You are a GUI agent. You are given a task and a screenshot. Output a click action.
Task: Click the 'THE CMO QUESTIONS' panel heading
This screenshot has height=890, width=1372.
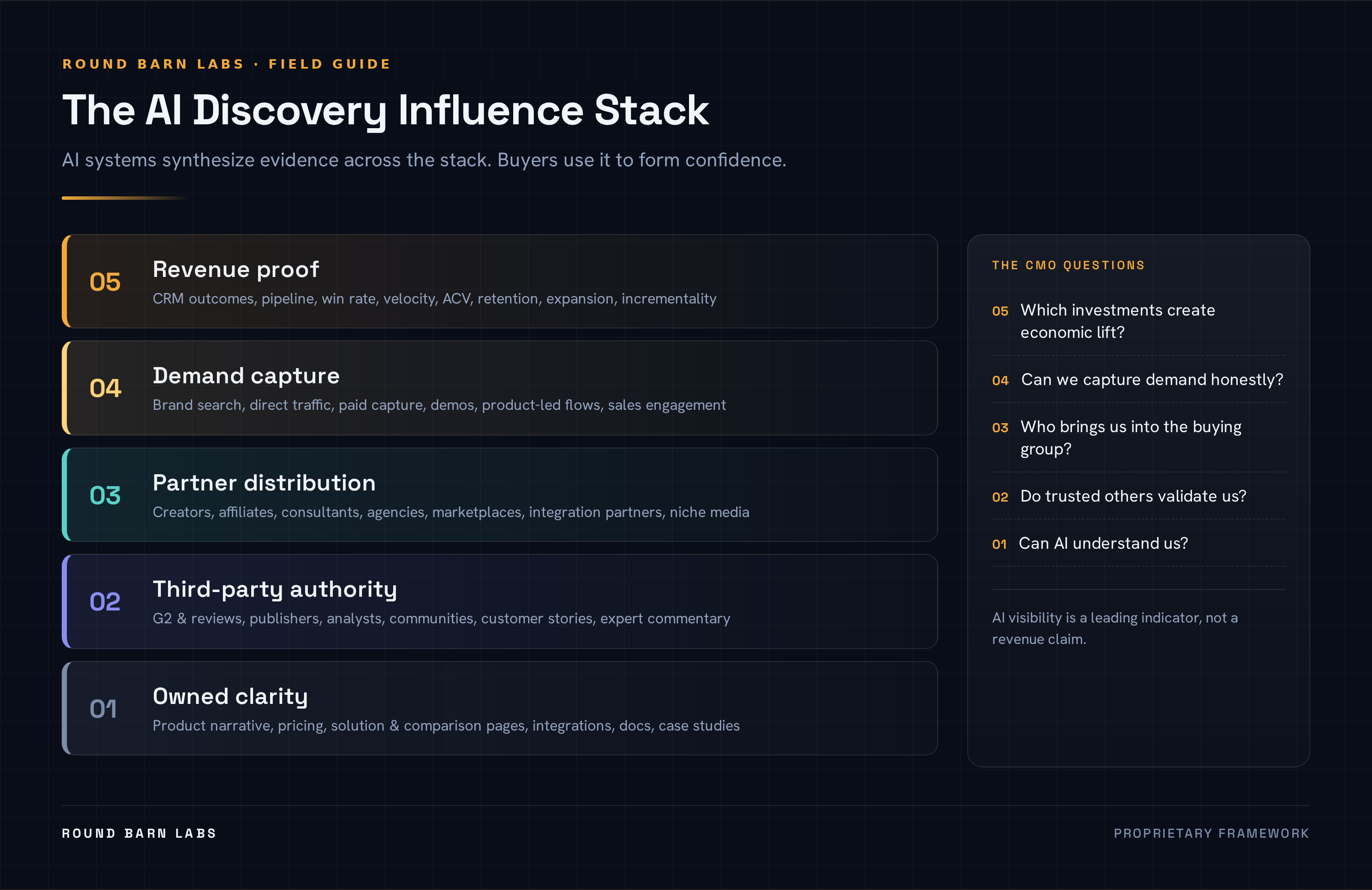pos(1068,265)
